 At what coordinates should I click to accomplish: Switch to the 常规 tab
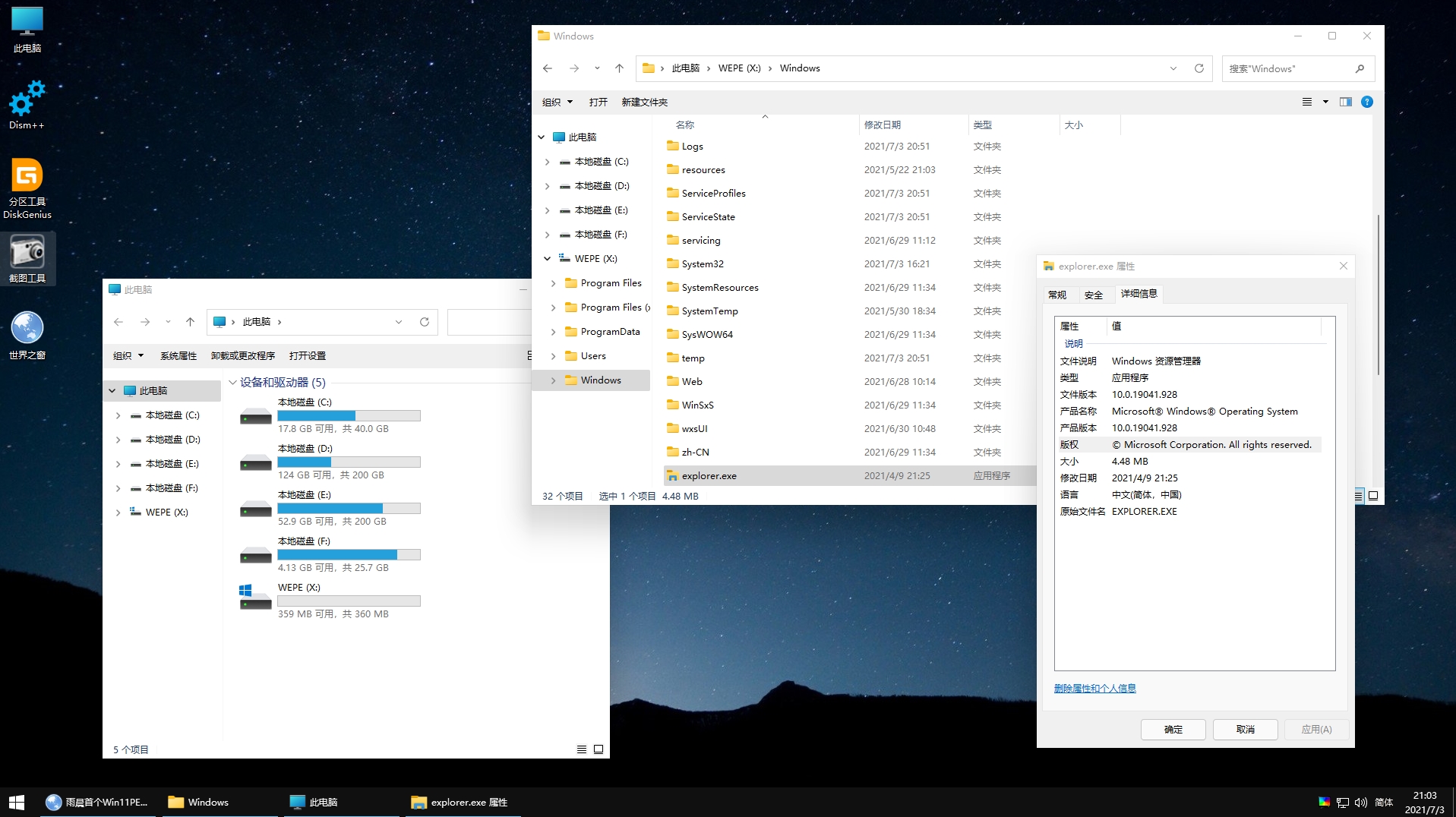[x=1057, y=295]
